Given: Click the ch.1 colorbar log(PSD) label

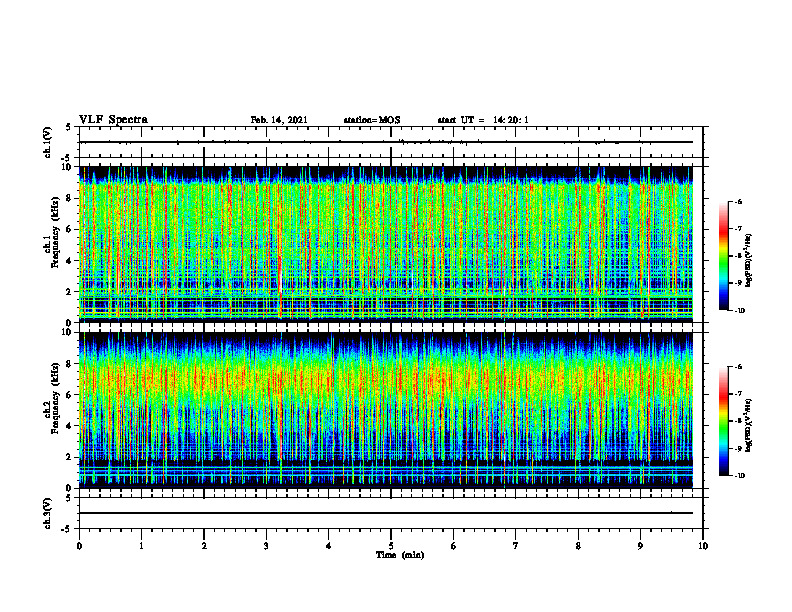Looking at the screenshot, I should [749, 261].
